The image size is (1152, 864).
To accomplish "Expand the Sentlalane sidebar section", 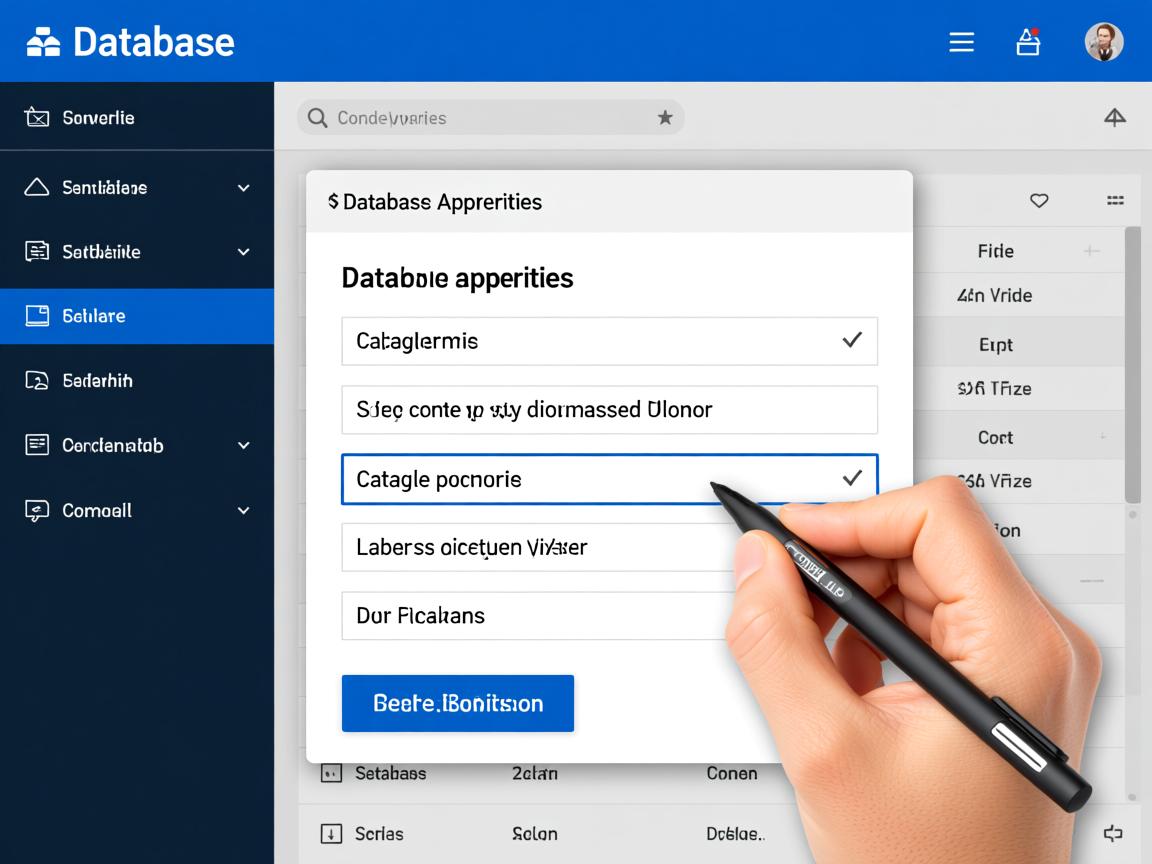I will (x=243, y=188).
